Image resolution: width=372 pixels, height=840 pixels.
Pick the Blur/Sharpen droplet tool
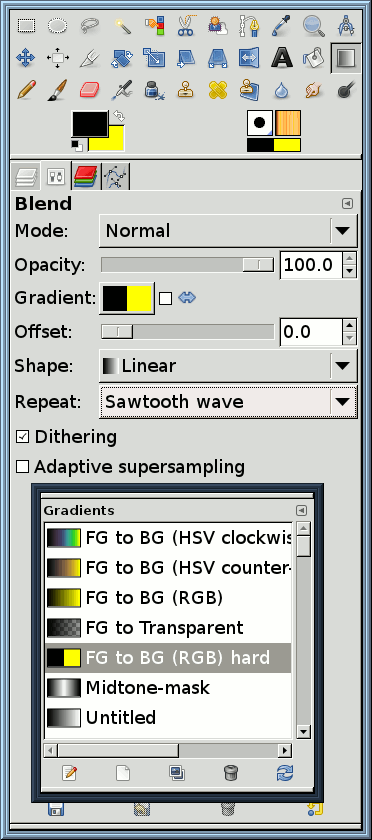(x=281, y=90)
